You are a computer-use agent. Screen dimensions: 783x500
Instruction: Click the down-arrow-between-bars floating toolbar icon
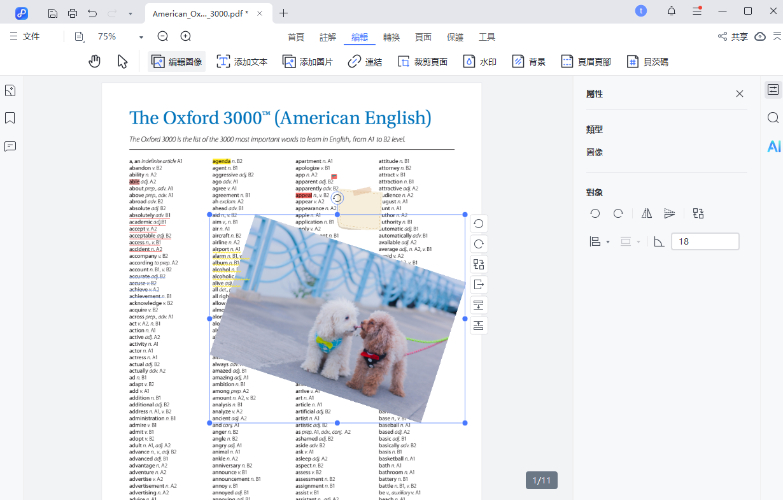479,305
